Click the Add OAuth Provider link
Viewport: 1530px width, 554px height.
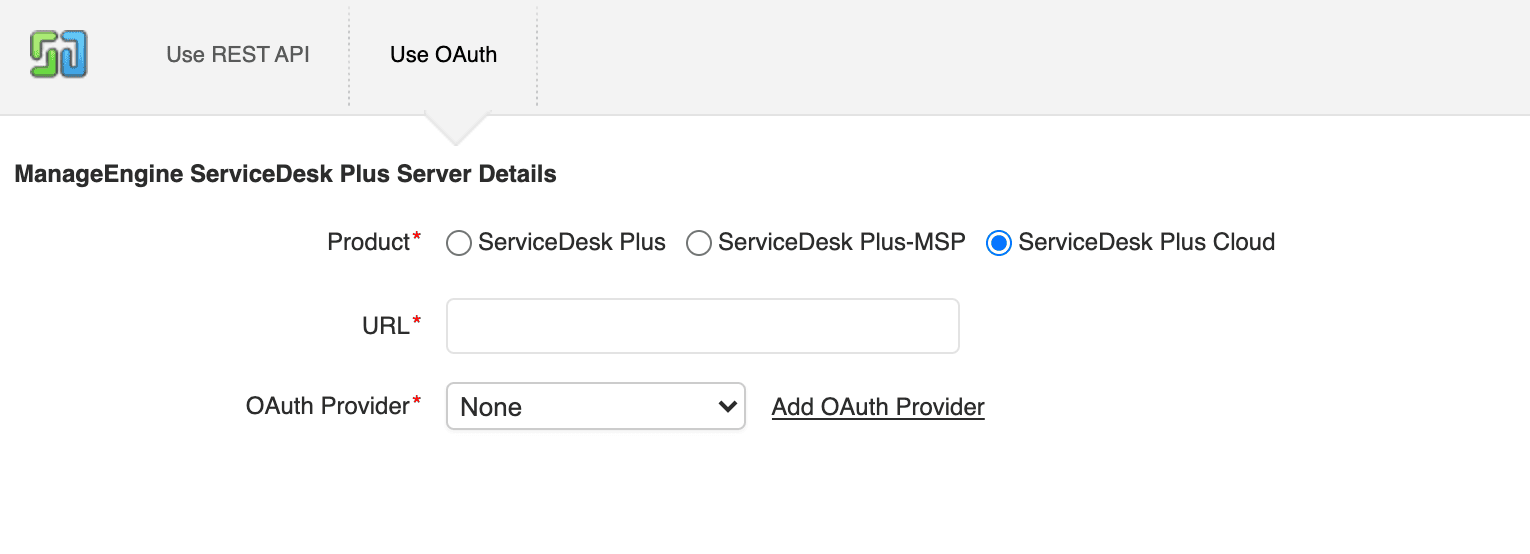coord(878,407)
